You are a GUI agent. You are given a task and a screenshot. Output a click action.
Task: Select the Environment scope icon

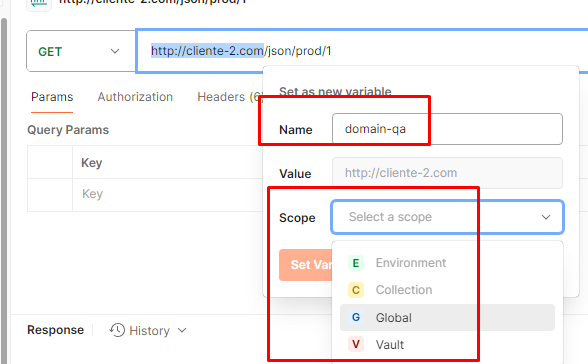(x=356, y=263)
